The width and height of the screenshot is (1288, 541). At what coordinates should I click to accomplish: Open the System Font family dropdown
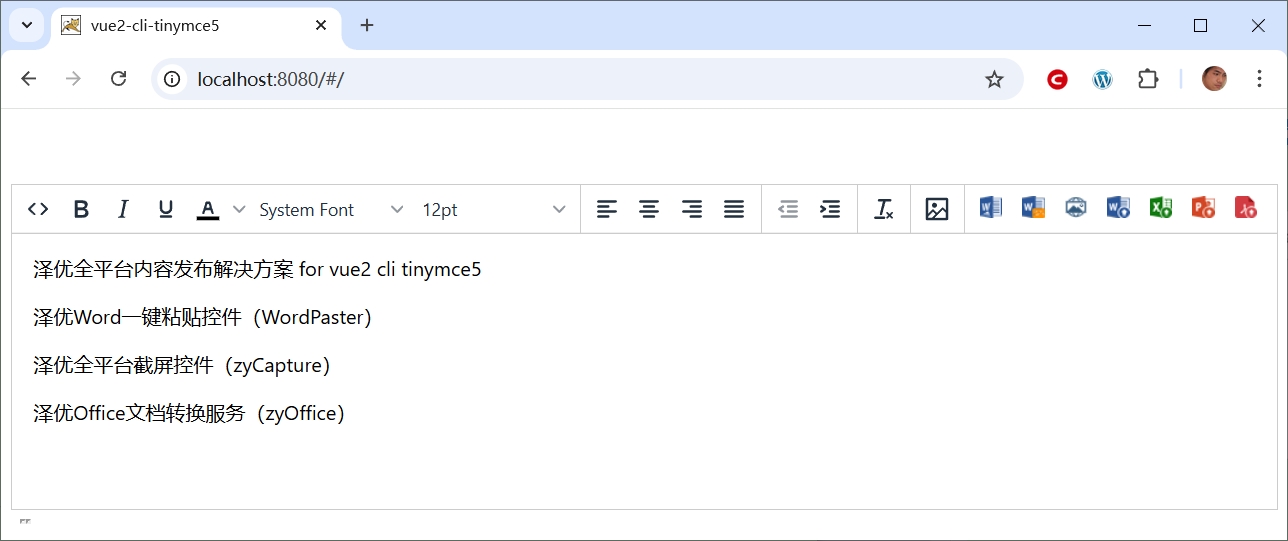point(331,209)
